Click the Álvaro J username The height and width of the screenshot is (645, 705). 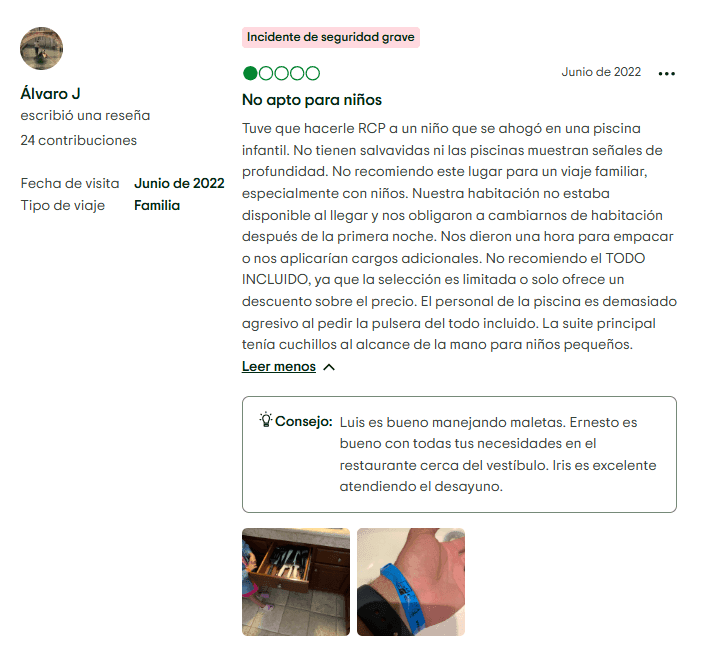(x=50, y=94)
